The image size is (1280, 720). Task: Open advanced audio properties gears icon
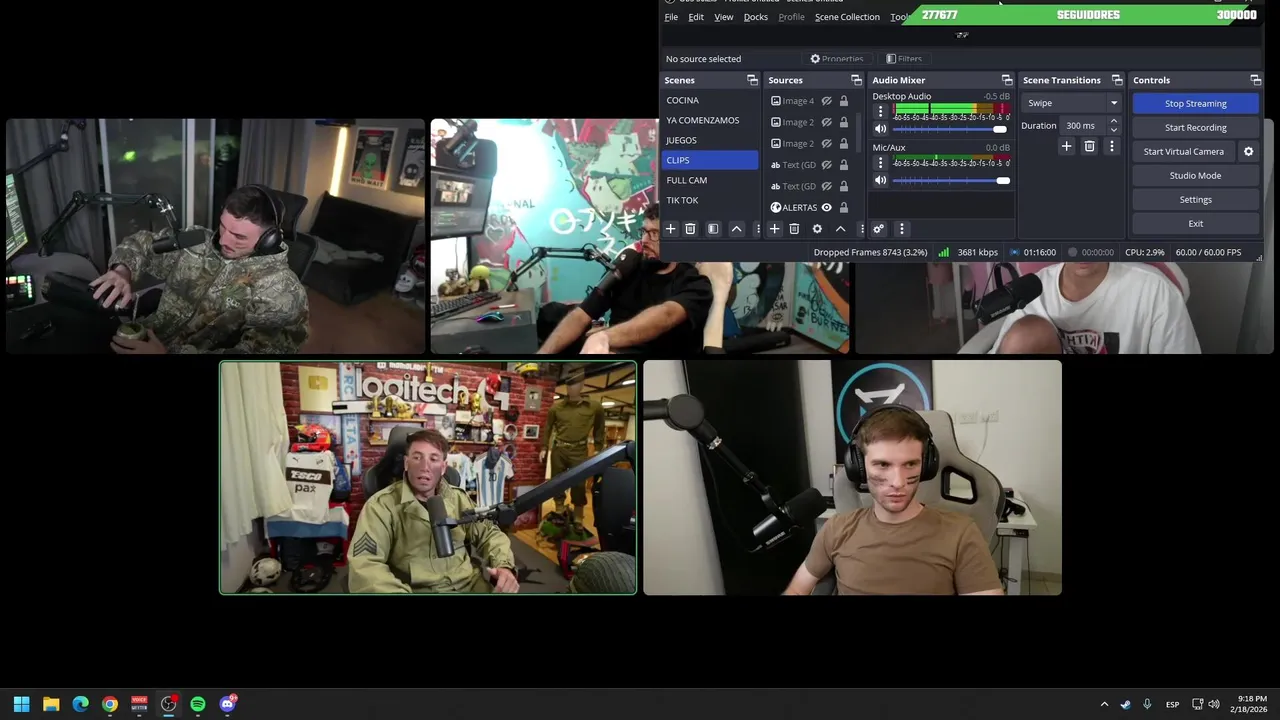[878, 229]
